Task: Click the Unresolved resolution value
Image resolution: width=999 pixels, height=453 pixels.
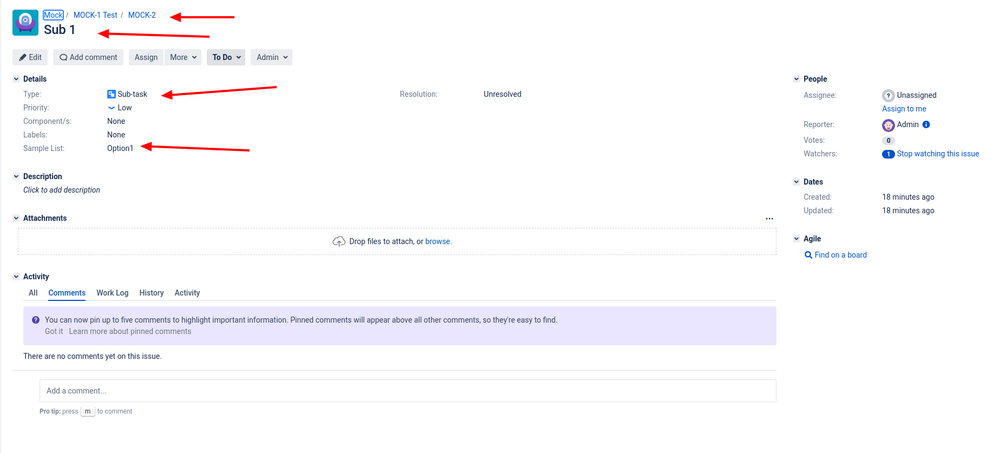Action: pos(502,94)
